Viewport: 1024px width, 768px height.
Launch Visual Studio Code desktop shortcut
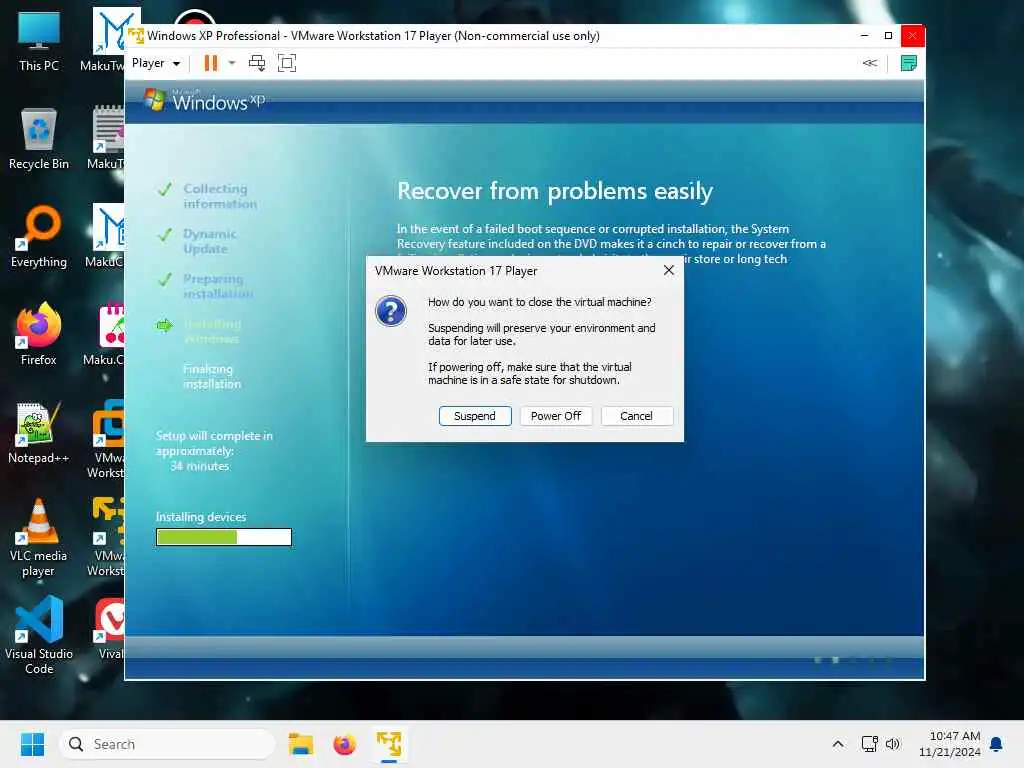[39, 635]
